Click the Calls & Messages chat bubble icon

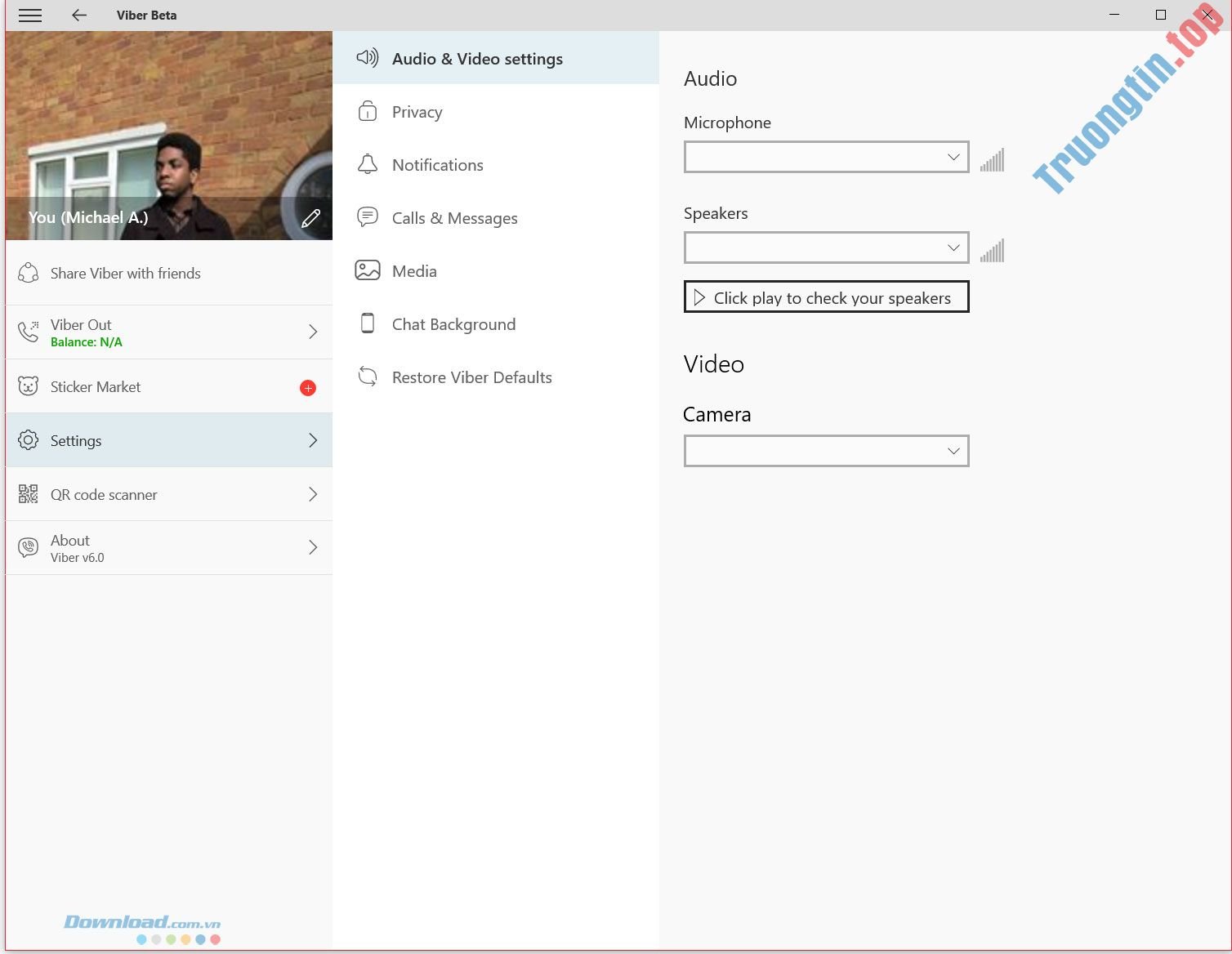pyautogui.click(x=368, y=216)
